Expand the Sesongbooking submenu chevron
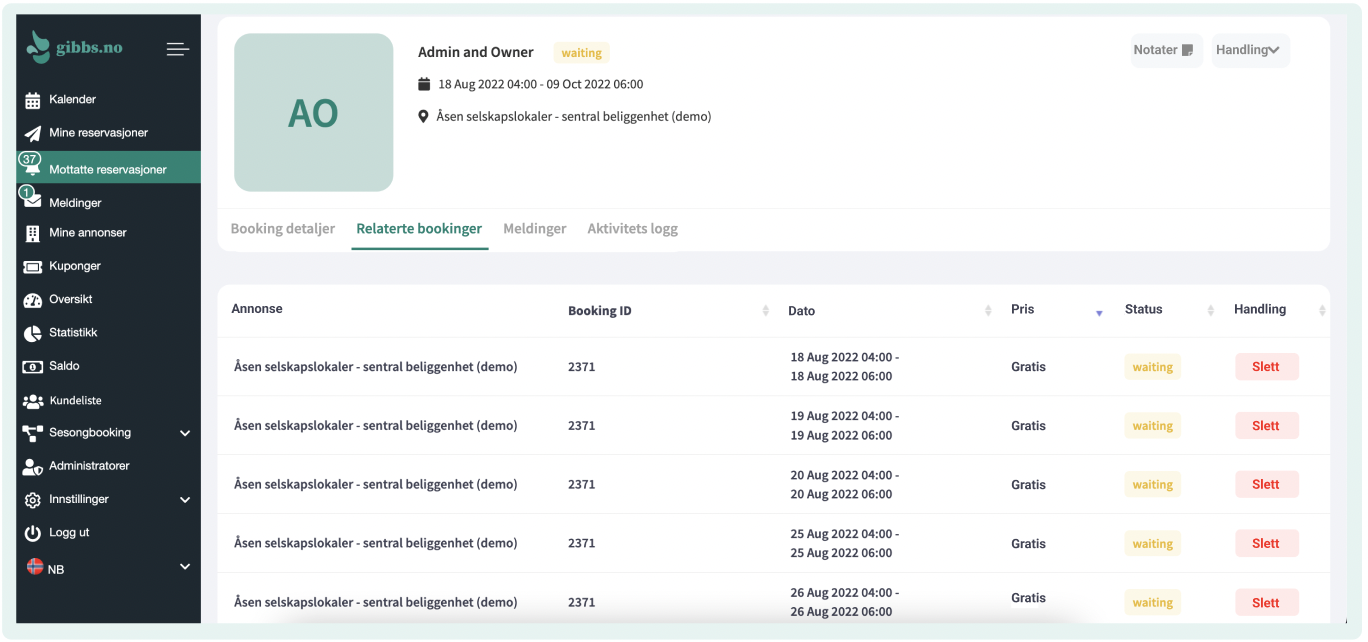 [185, 433]
